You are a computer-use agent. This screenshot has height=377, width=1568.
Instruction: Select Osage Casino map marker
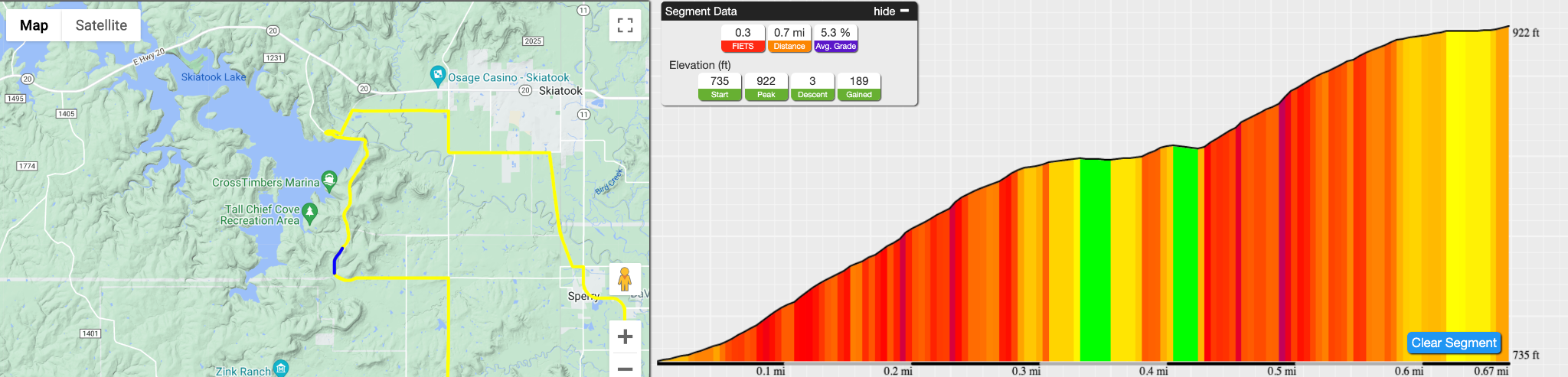click(438, 75)
